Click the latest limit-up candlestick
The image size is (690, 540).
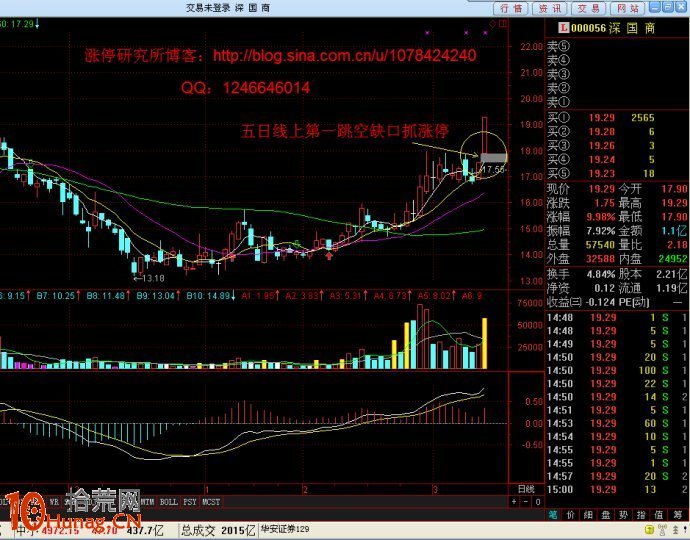click(484, 136)
